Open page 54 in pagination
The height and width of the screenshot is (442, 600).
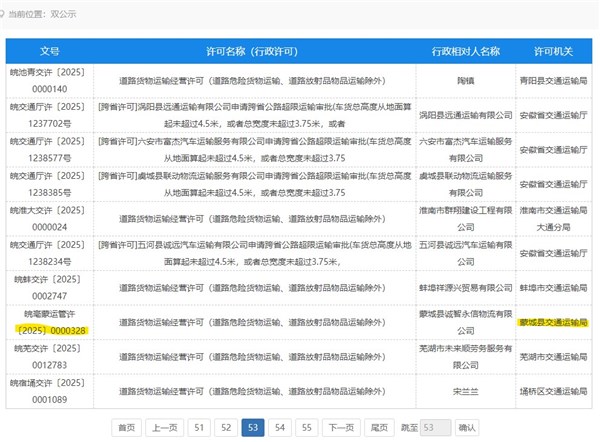[x=280, y=427]
